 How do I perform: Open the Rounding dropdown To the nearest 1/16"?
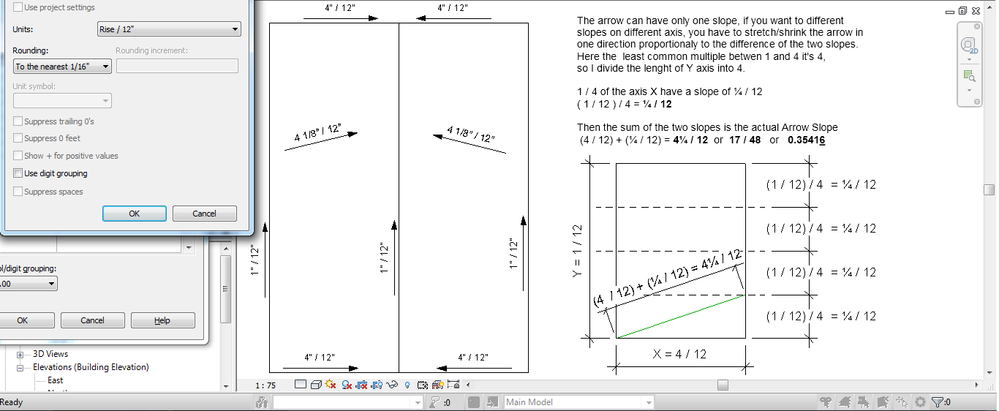point(62,66)
